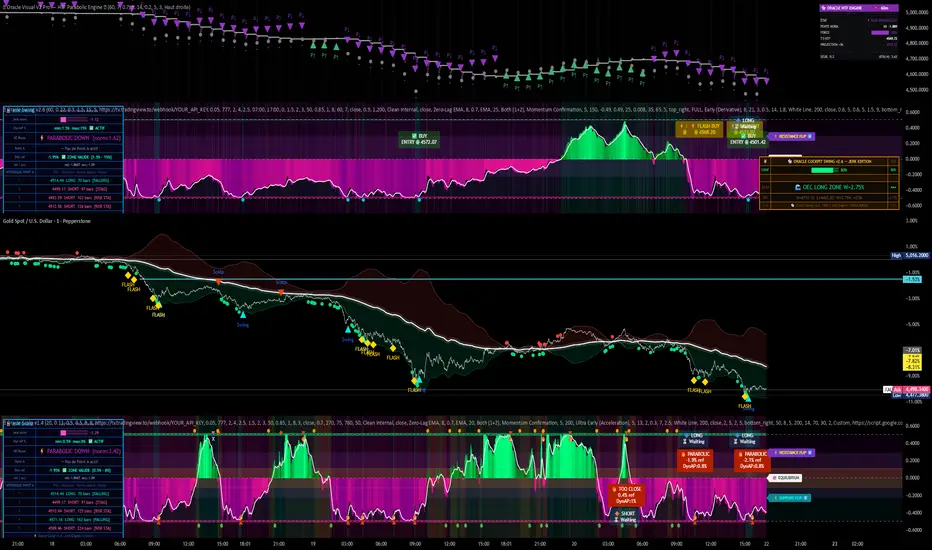Select row 4512.64 SHORT 125 bars
Image resolution: width=932 pixels, height=550 pixels.
click(79, 511)
